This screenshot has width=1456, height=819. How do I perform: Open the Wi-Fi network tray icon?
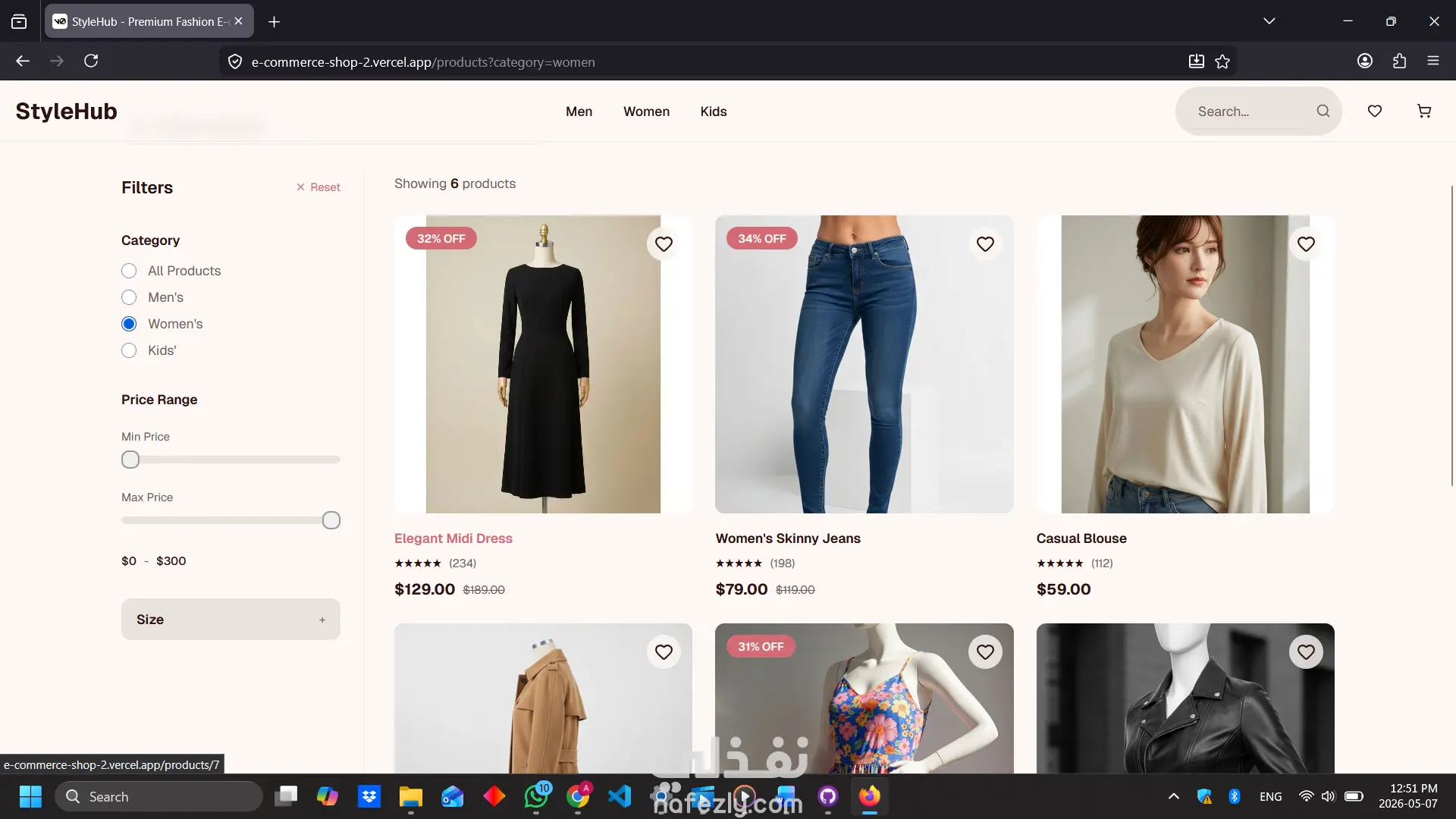1306,797
